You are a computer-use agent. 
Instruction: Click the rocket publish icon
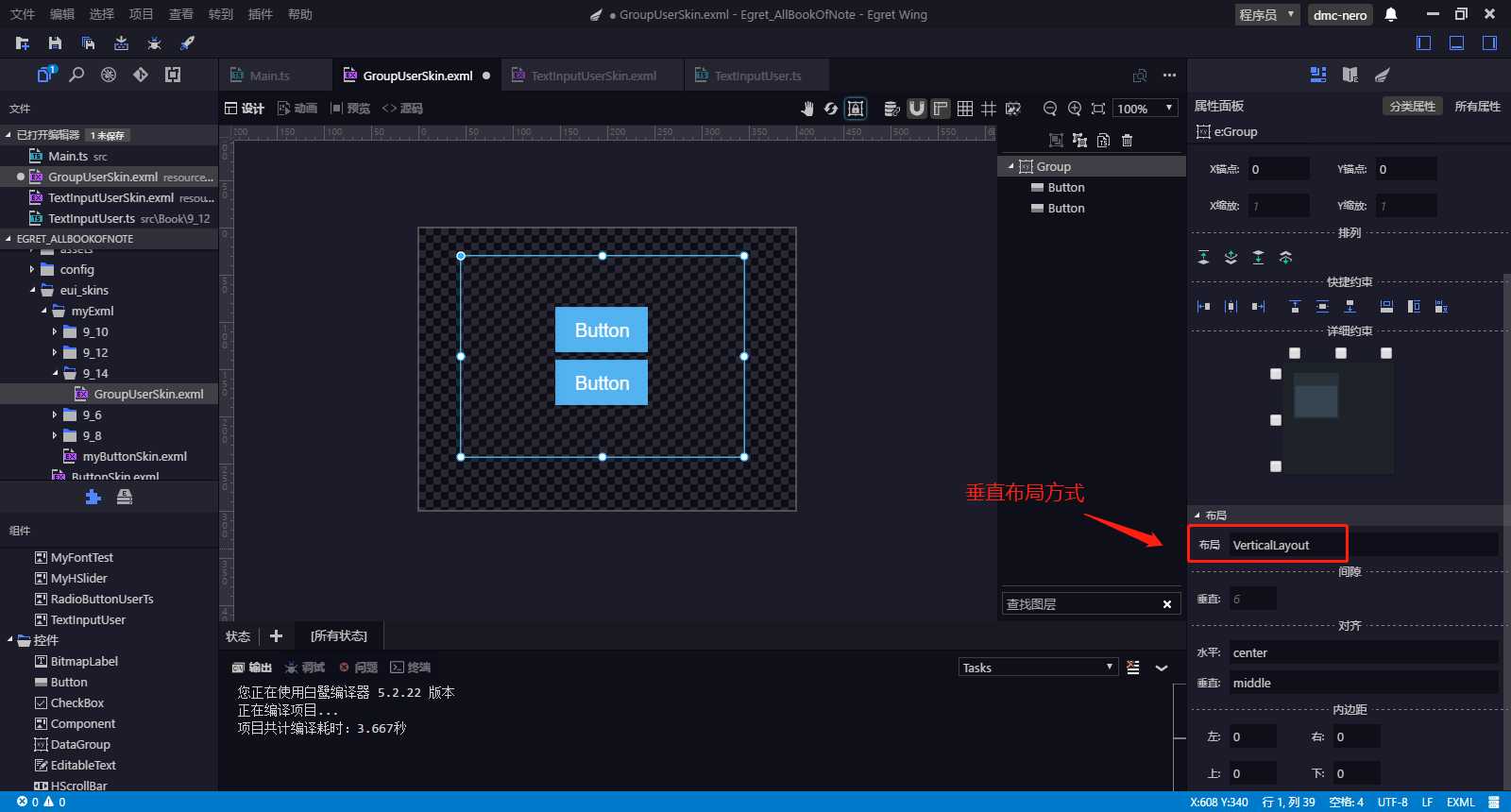(x=187, y=43)
